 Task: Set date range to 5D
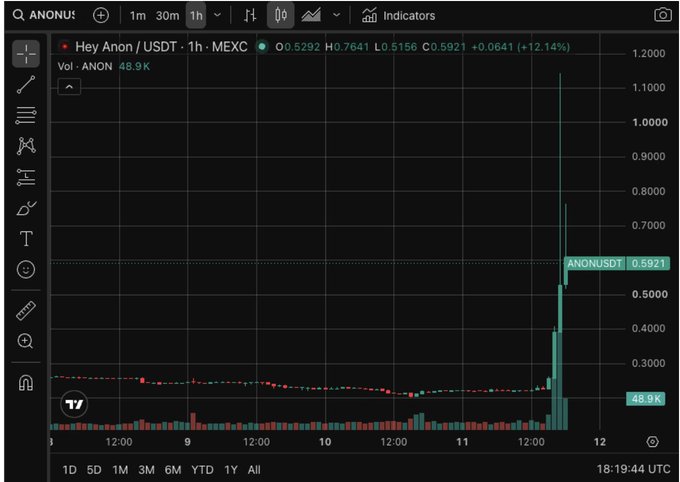click(94, 469)
